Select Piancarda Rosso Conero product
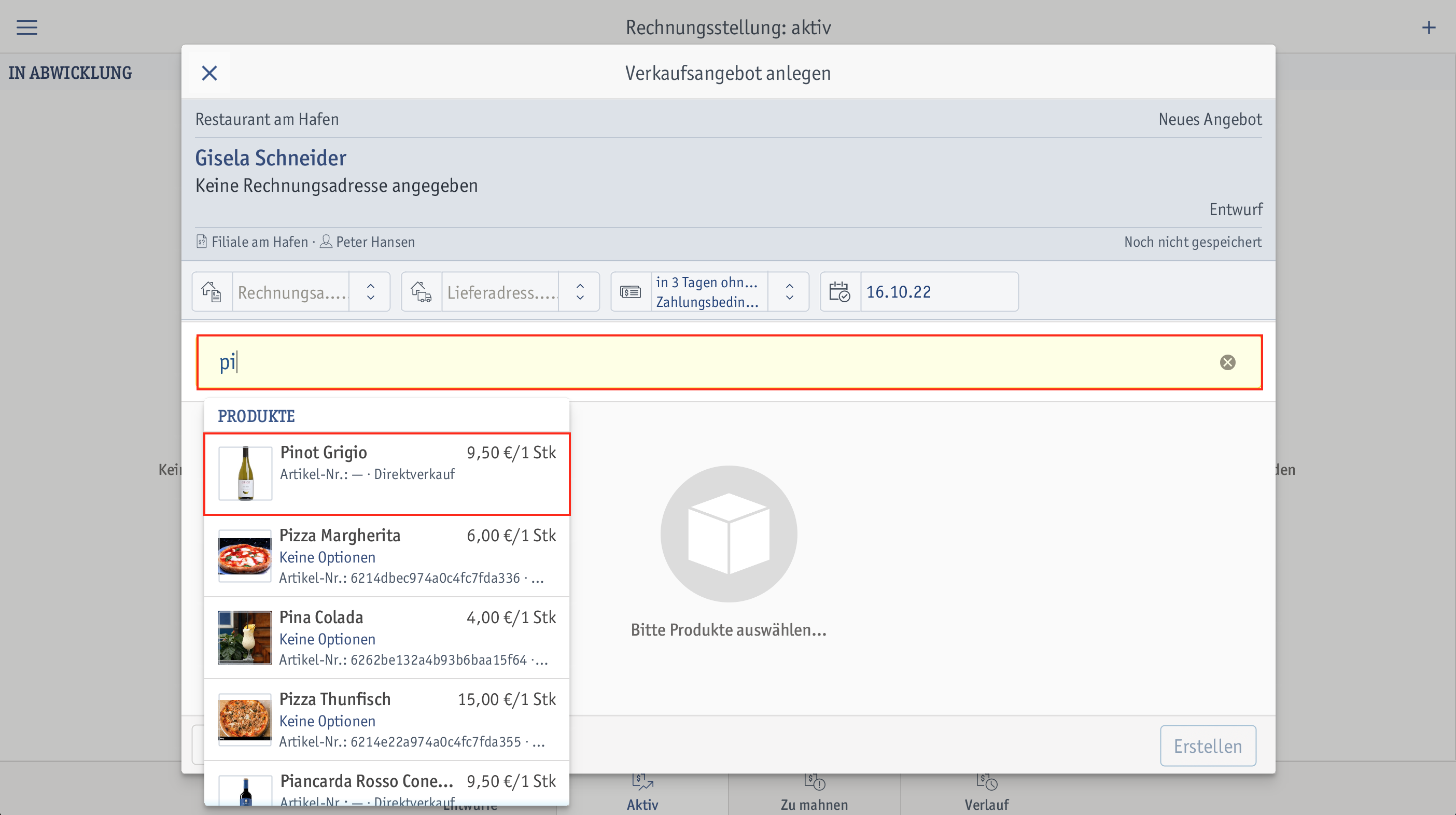Screen dimensions: 1456x815 [x=387, y=784]
